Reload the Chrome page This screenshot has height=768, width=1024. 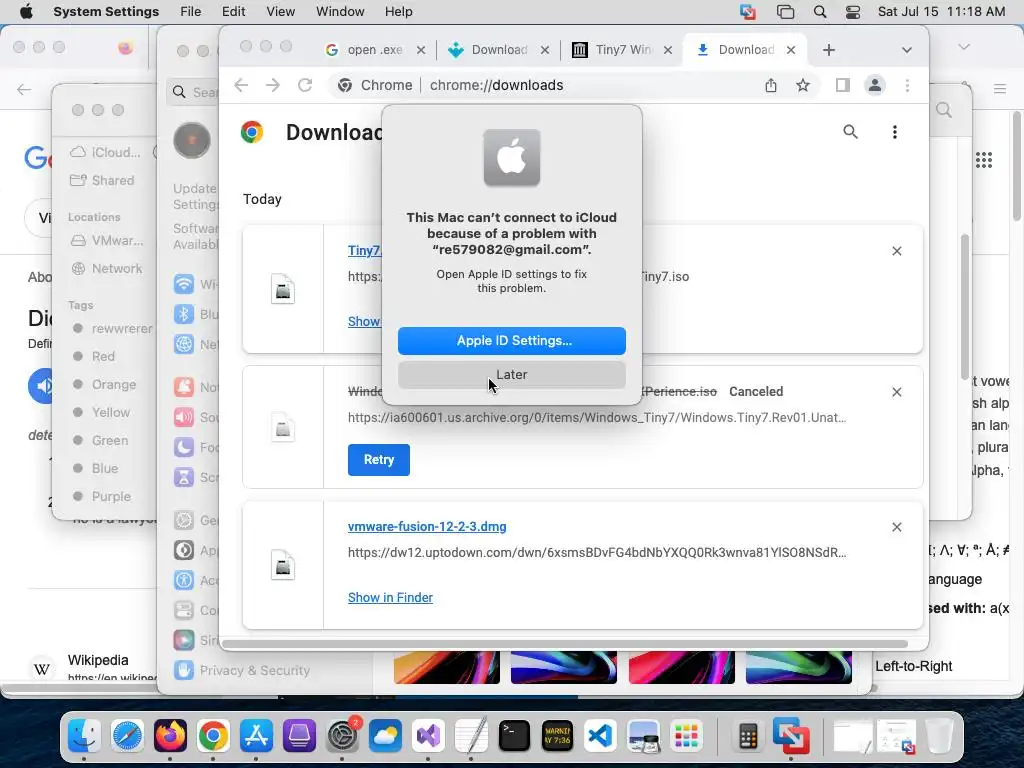tap(305, 86)
